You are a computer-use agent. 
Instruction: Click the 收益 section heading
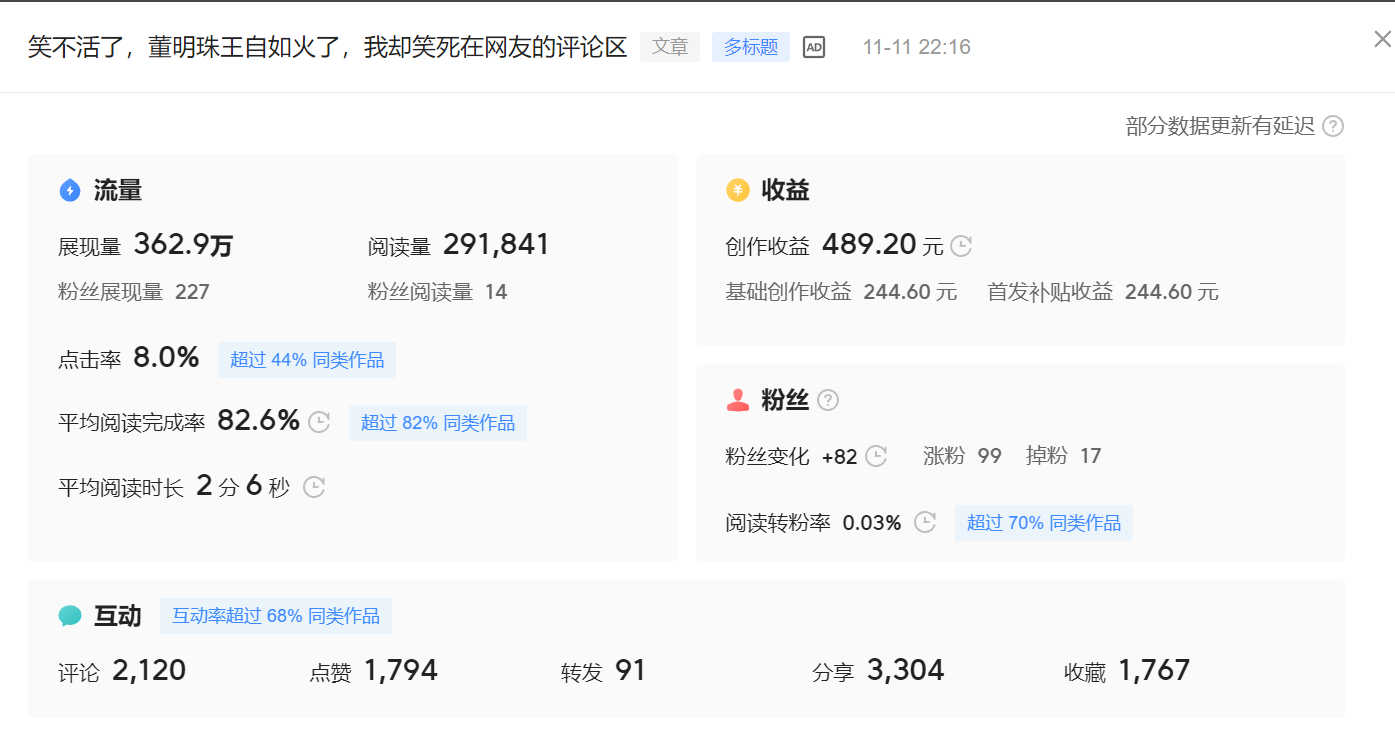coord(785,190)
